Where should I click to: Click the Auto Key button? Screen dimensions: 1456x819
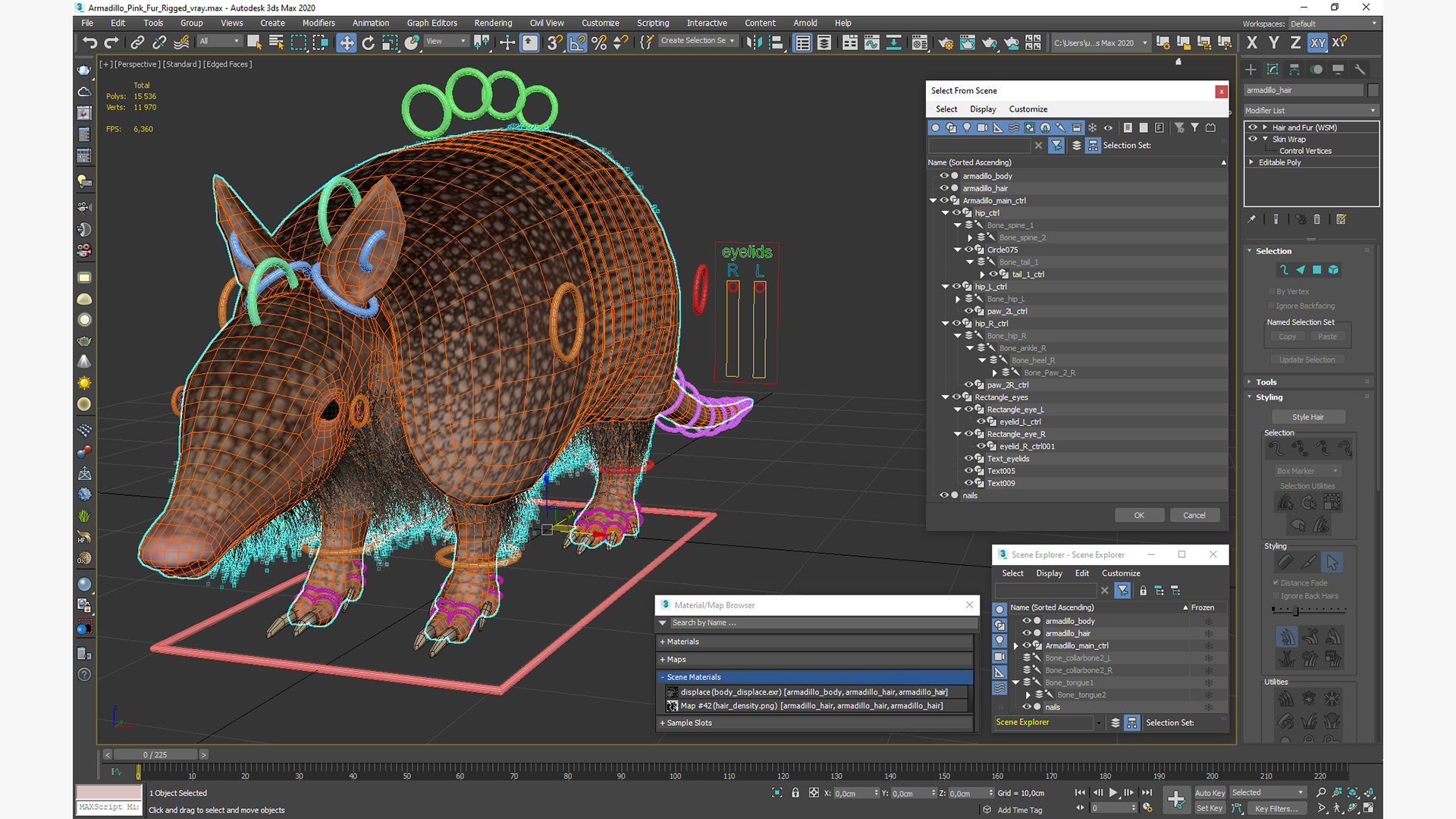click(1210, 793)
